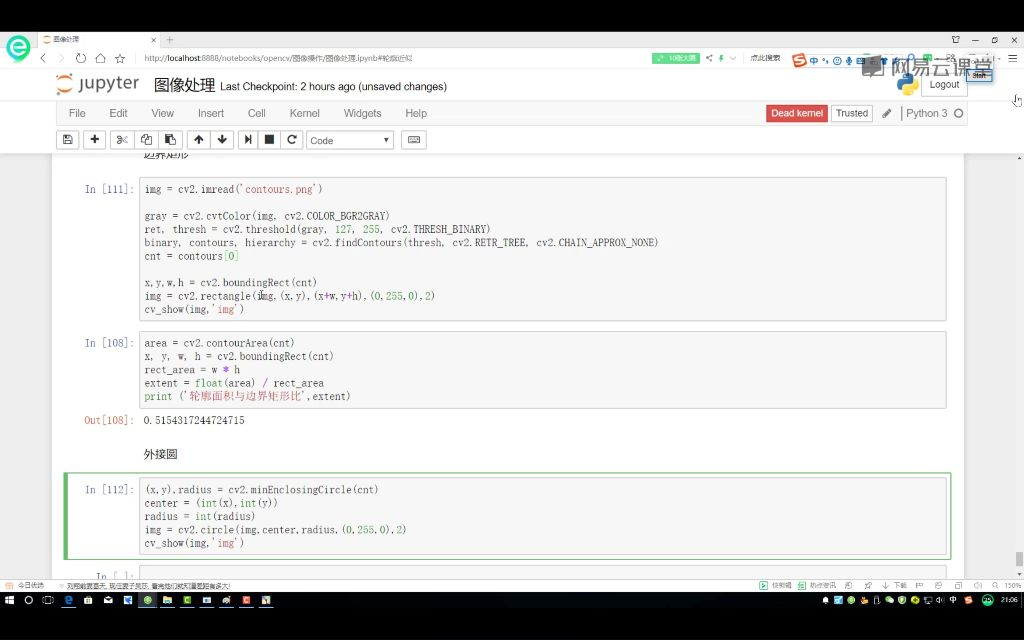This screenshot has width=1024, height=640.
Task: Click the Trusted notebook button
Action: point(852,113)
